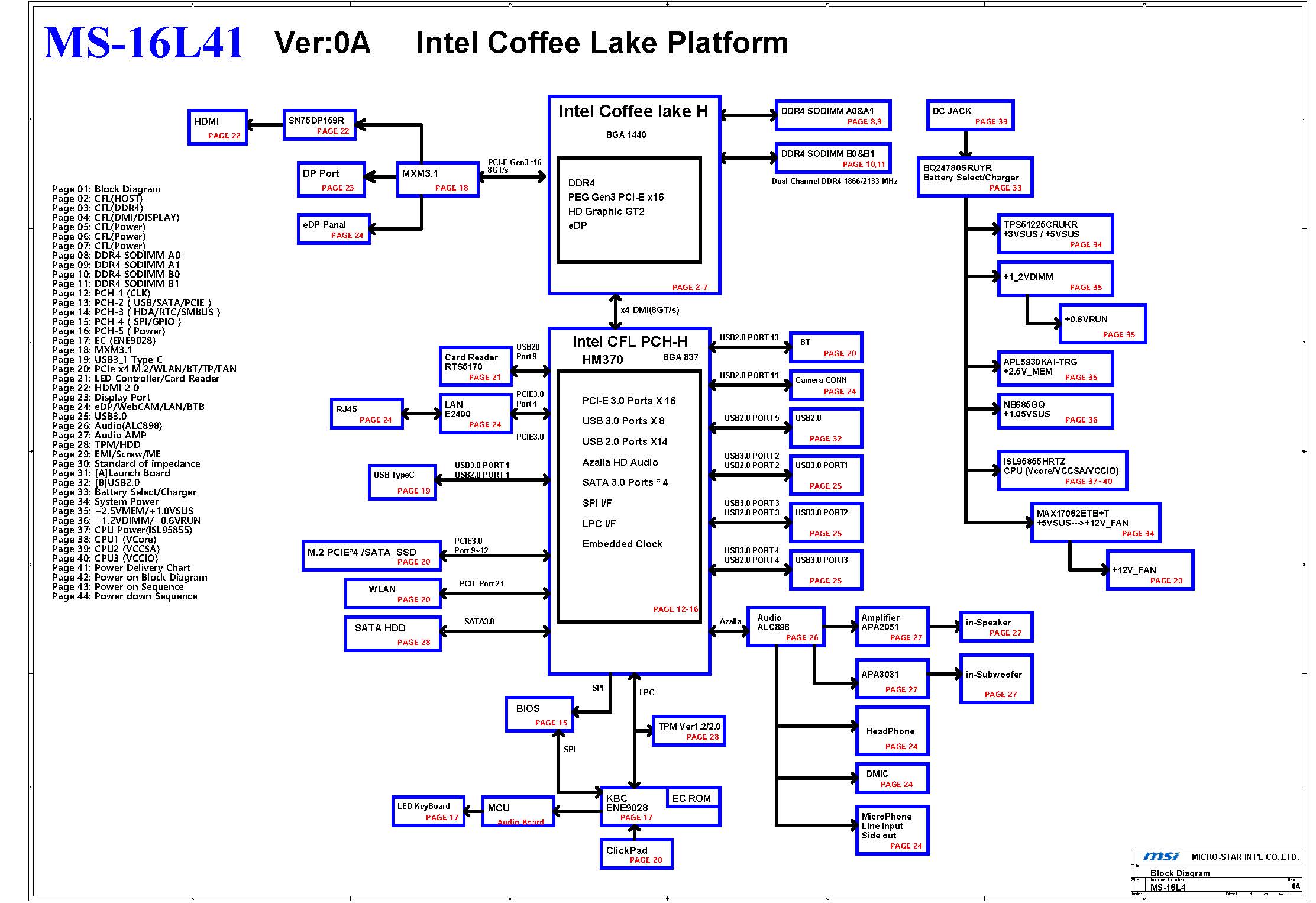
Task: Select the eDP Panal block
Action: [334, 229]
